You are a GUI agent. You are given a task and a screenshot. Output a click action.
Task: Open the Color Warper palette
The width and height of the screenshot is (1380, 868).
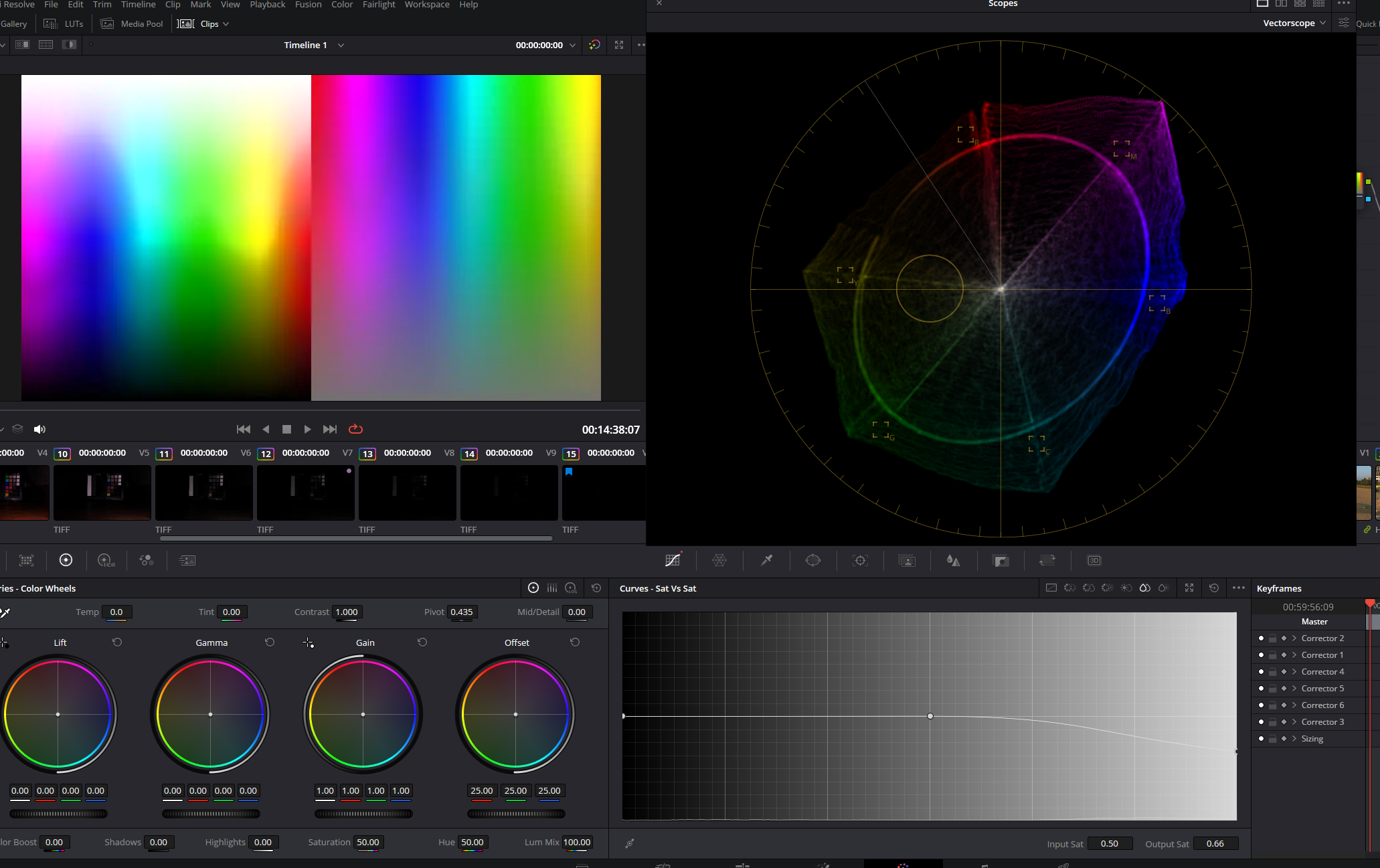point(719,560)
